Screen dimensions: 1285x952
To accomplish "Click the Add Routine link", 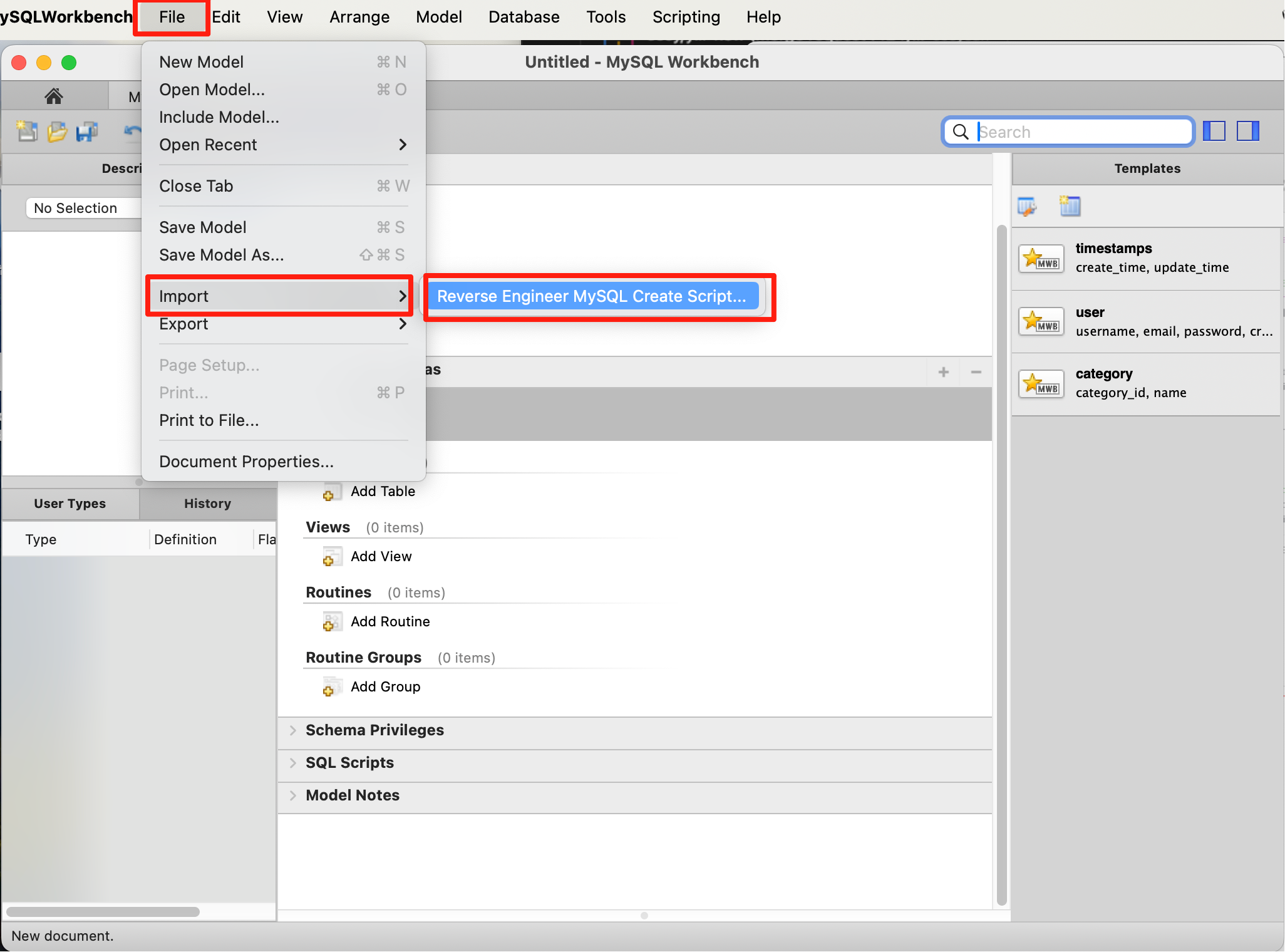I will (390, 622).
